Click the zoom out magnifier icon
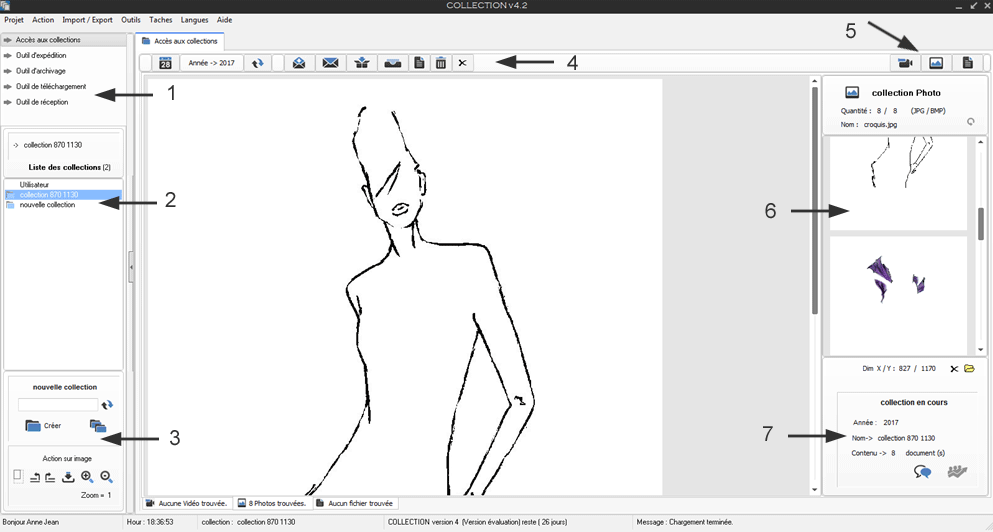The height and width of the screenshot is (532, 993). tap(106, 477)
